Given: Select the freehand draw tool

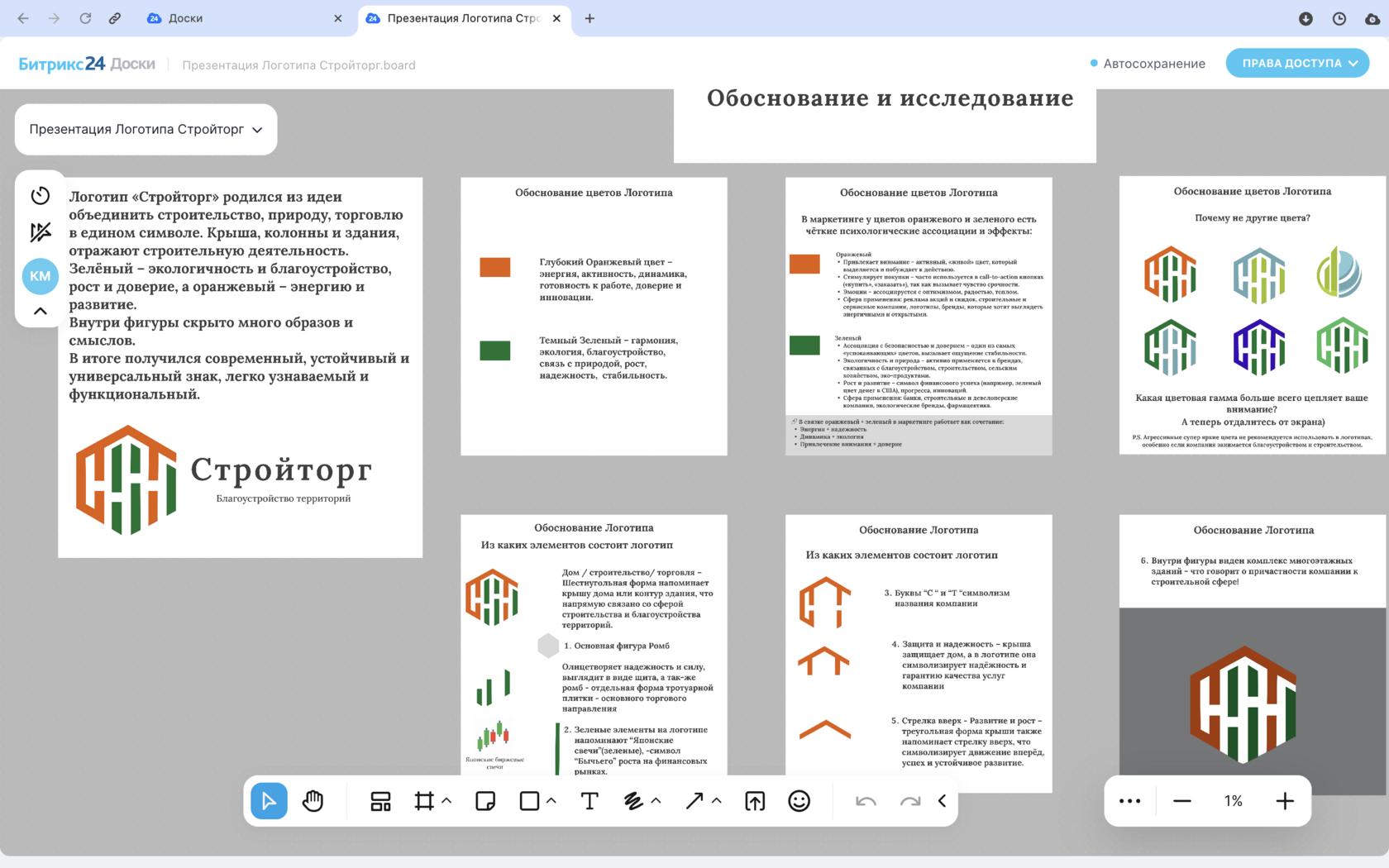Looking at the screenshot, I should pos(633,801).
